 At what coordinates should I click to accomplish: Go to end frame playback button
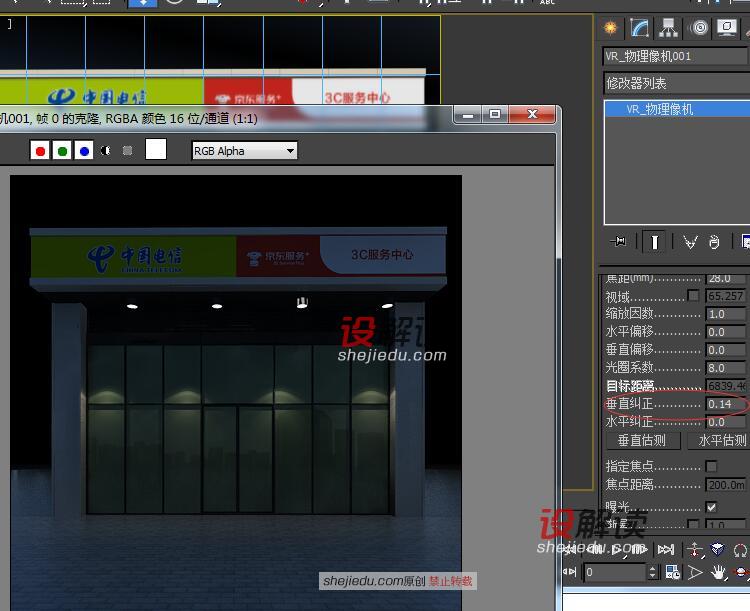click(666, 549)
